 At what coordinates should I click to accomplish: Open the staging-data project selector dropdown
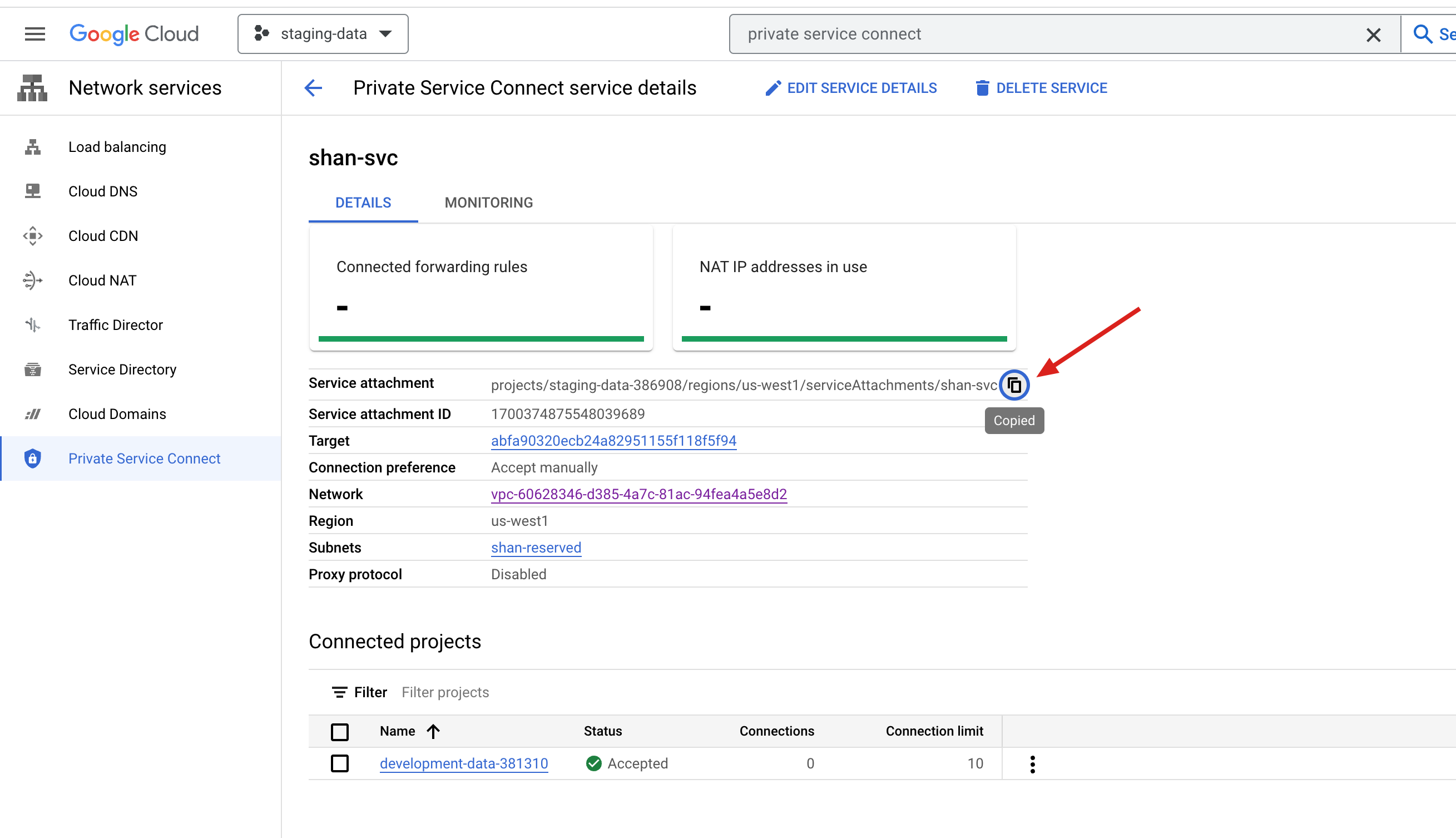tap(323, 34)
